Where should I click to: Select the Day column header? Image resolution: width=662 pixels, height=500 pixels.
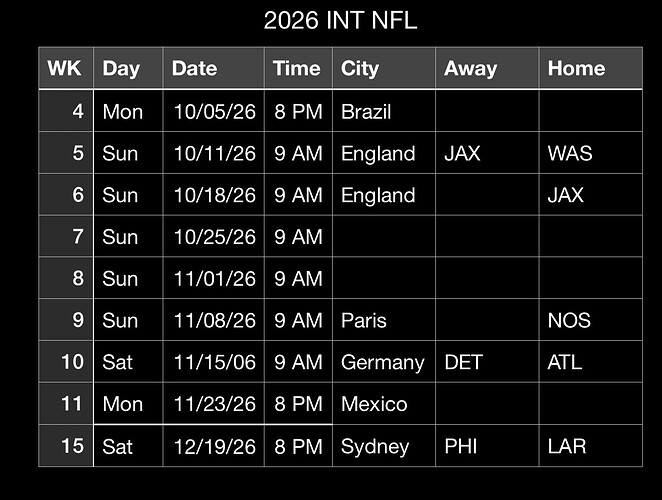121,69
